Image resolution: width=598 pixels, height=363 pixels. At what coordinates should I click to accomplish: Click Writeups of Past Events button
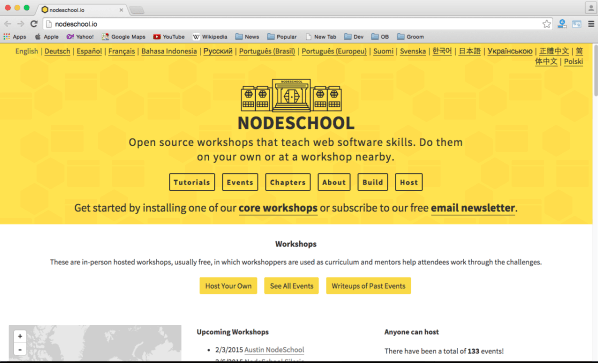pyautogui.click(x=368, y=286)
